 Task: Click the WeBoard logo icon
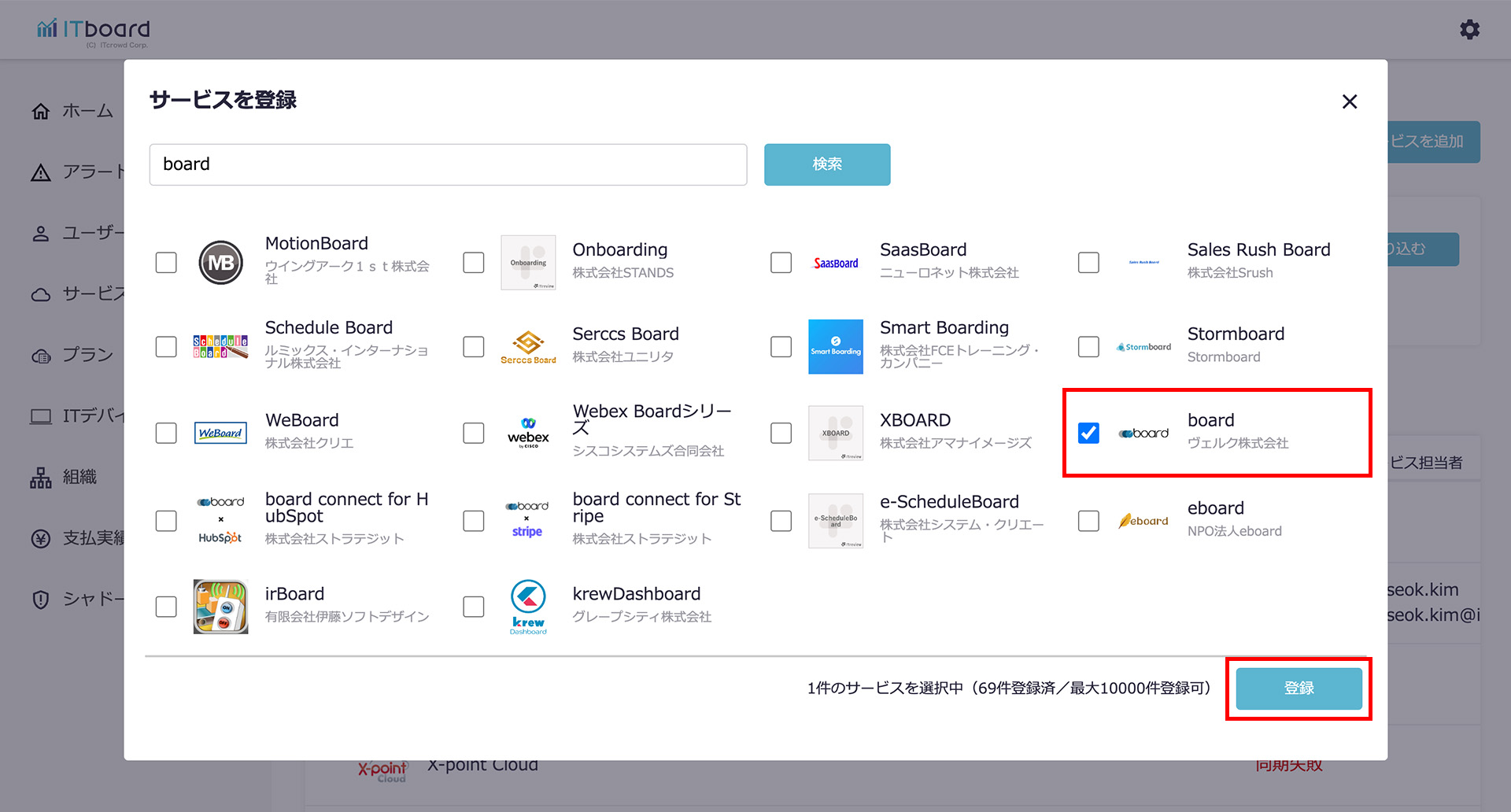coord(220,434)
